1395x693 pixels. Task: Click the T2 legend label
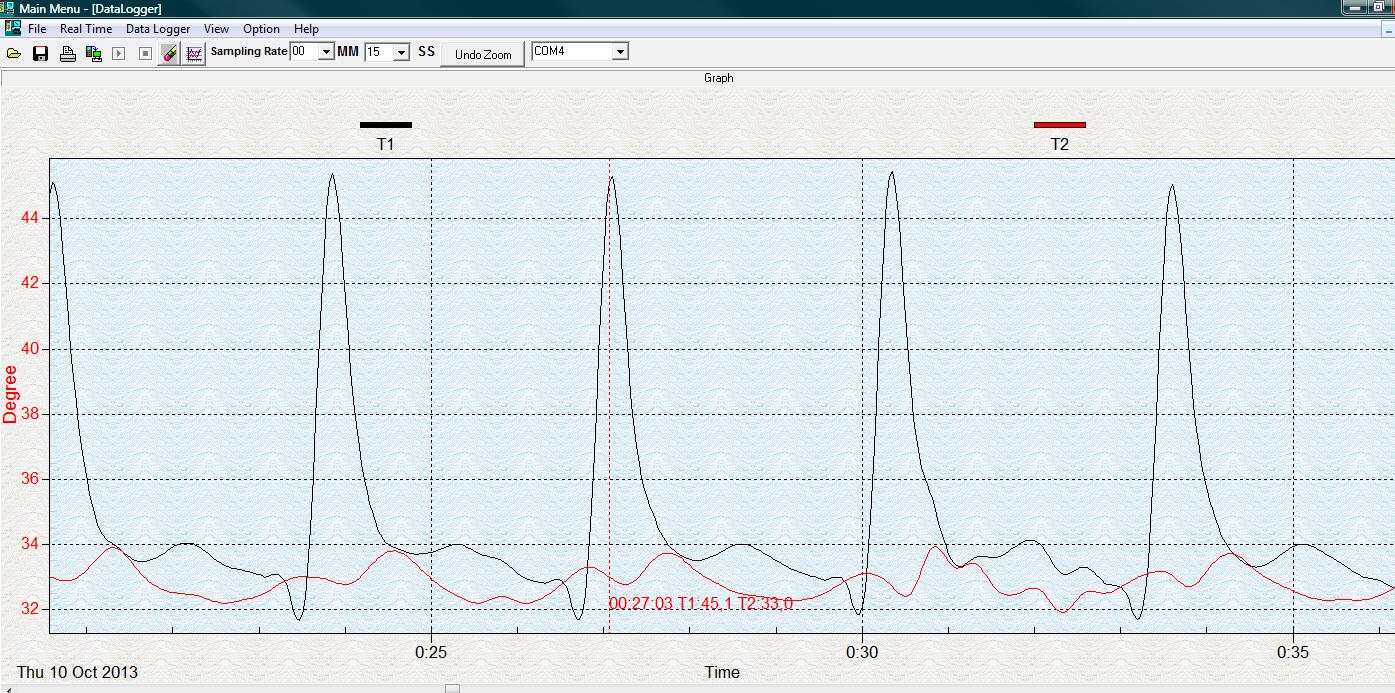1060,145
